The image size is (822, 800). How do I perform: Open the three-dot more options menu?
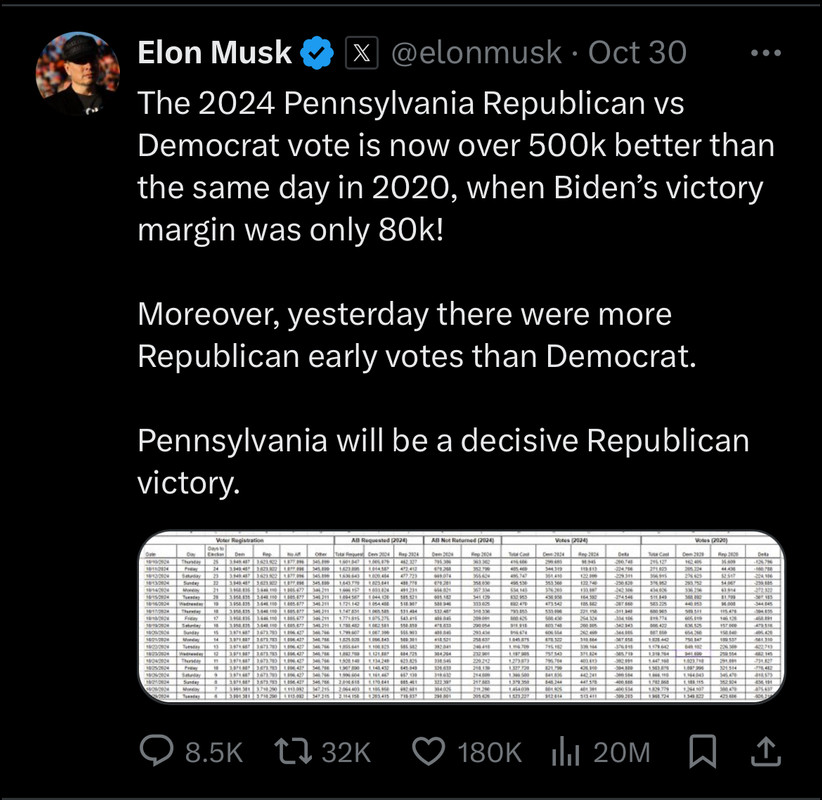(765, 53)
